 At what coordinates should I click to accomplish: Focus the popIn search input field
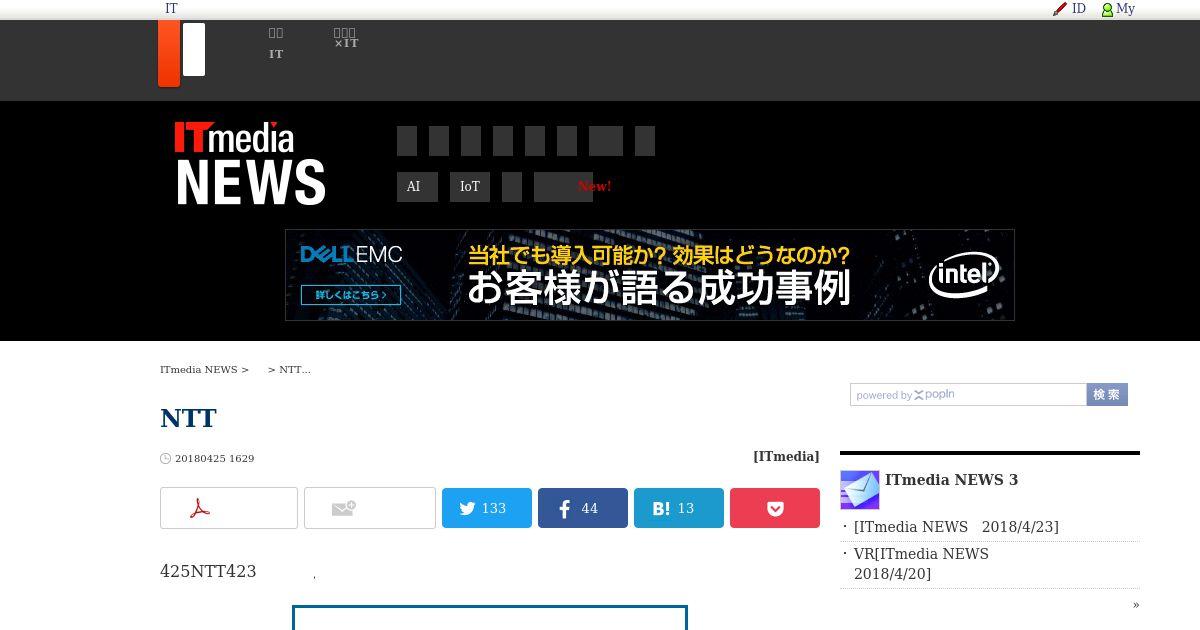[968, 395]
